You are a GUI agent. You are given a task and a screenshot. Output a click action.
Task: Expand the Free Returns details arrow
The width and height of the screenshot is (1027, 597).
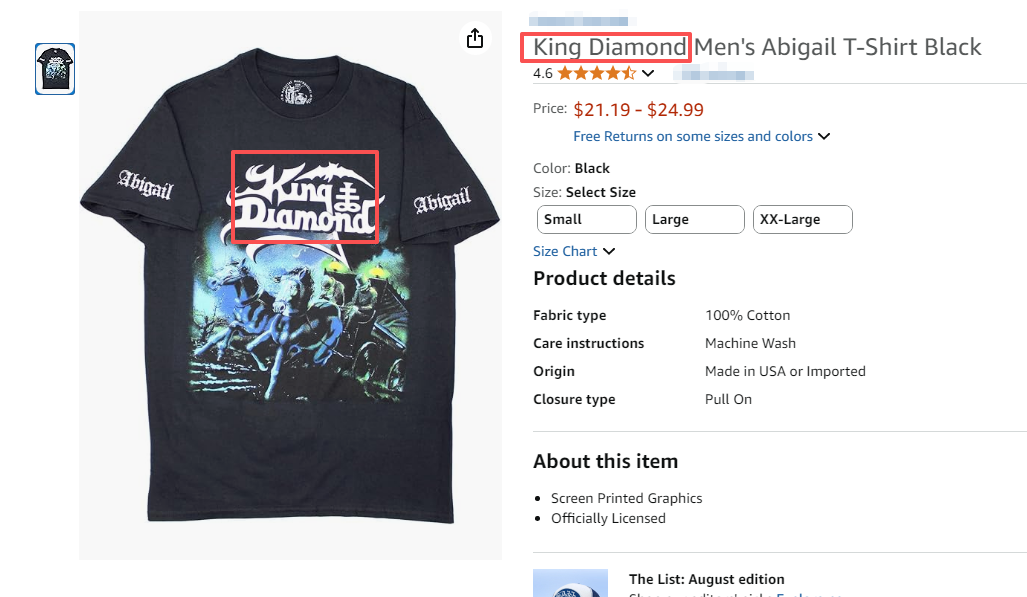[825, 137]
